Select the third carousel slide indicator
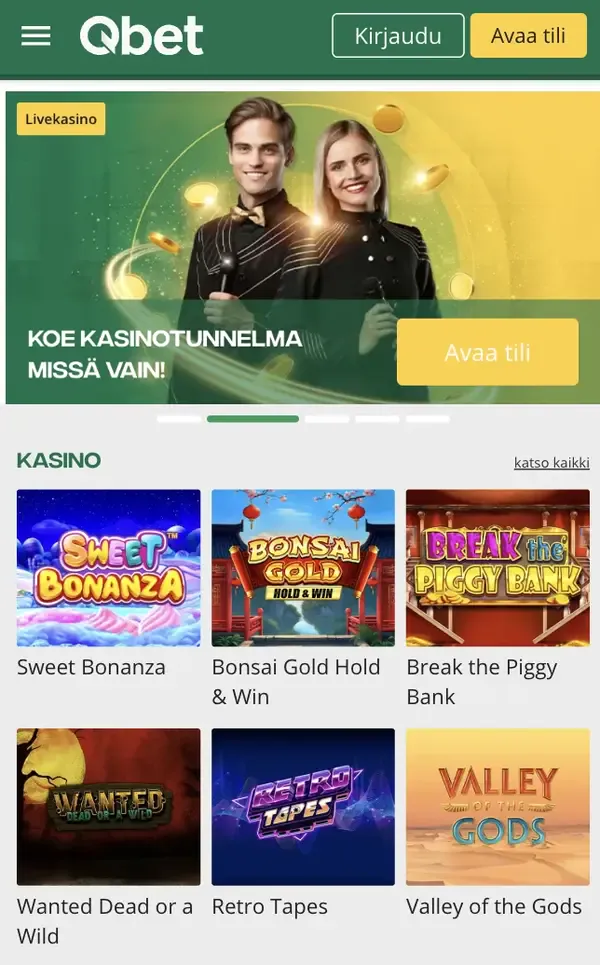 [327, 419]
